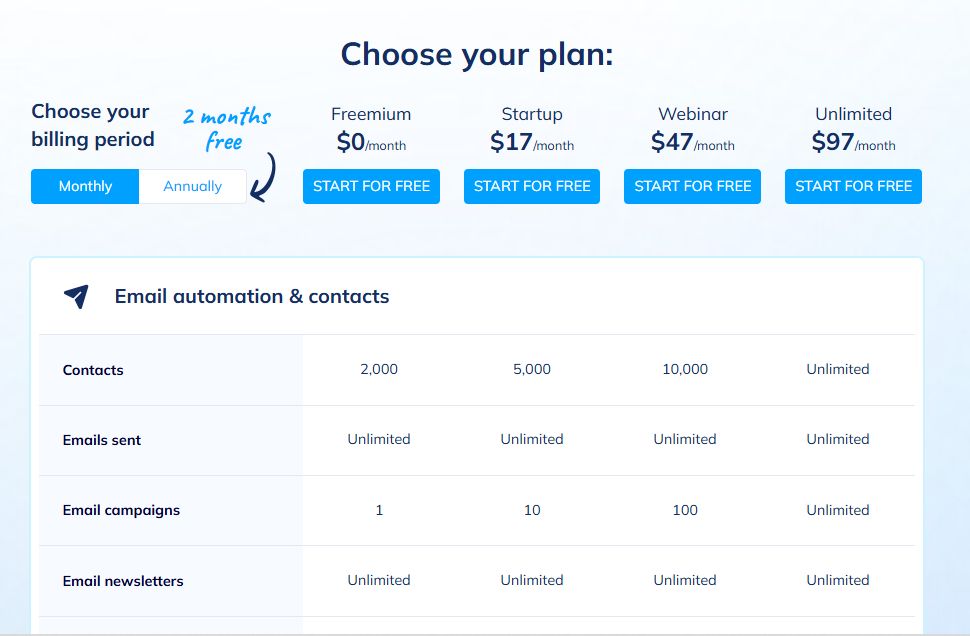Click the Email newsletters row label
Screen dimensions: 970x636
[x=123, y=581]
